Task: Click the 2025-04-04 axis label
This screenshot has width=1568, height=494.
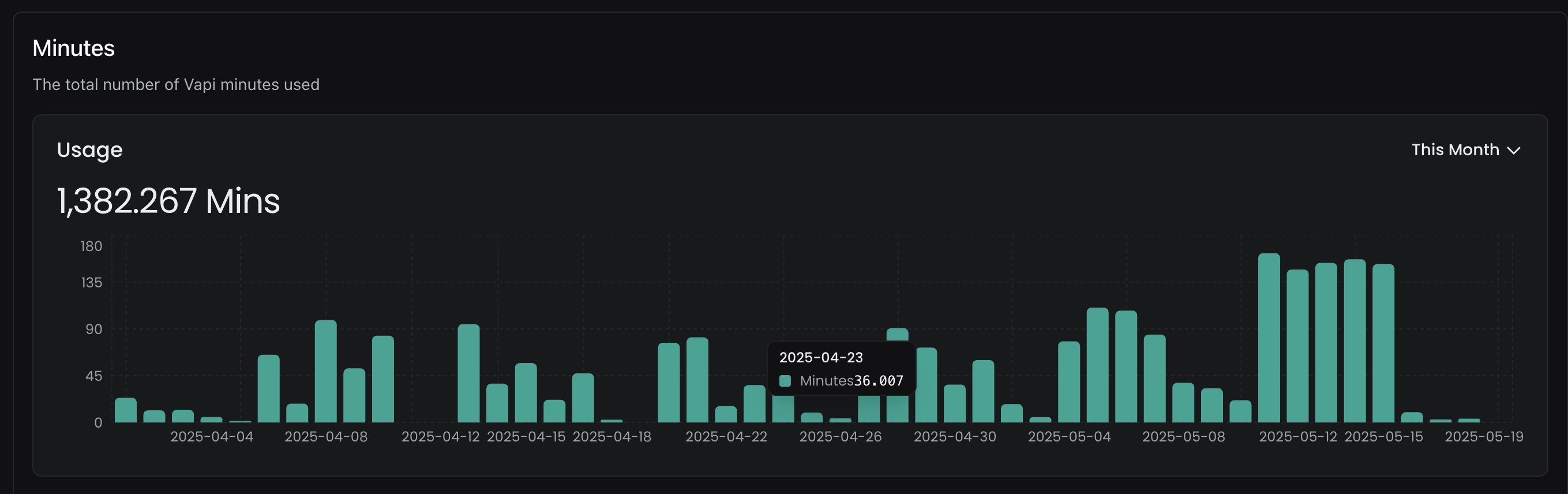Action: point(212,437)
